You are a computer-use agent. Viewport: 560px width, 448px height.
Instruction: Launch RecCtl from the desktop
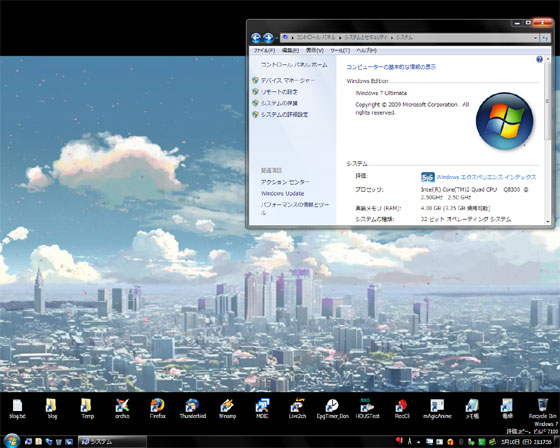point(402,409)
